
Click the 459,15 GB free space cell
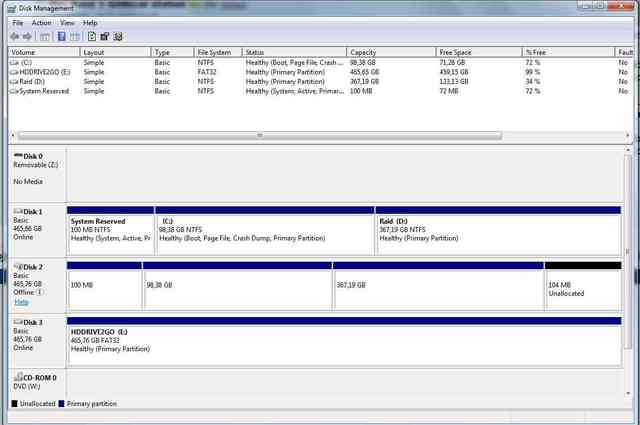point(454,72)
